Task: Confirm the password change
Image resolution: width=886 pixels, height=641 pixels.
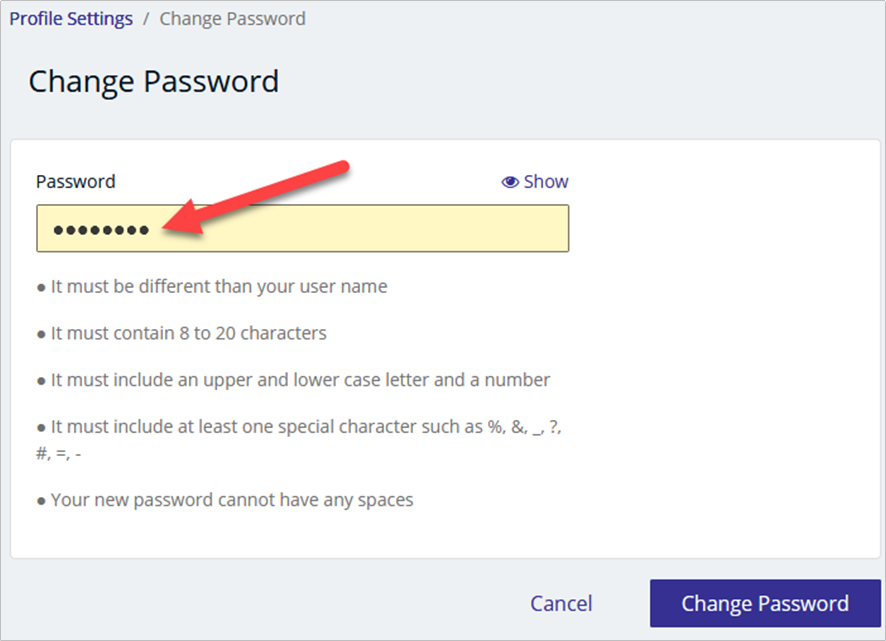Action: (x=764, y=603)
